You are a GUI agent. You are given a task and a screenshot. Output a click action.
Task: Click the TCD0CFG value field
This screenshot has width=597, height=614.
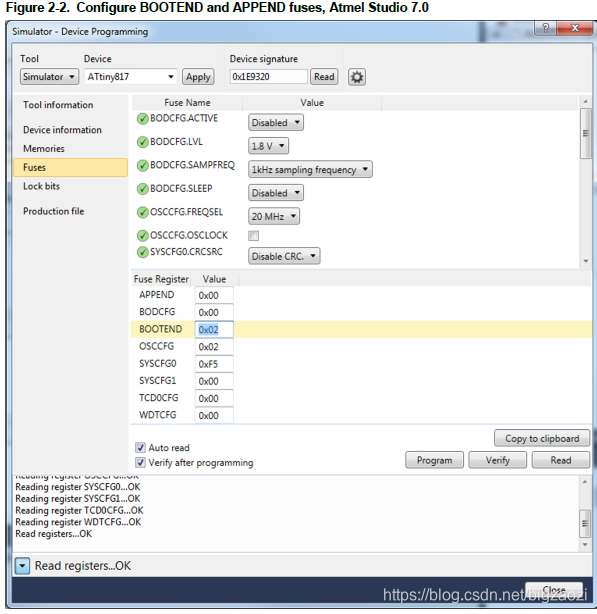(x=214, y=399)
